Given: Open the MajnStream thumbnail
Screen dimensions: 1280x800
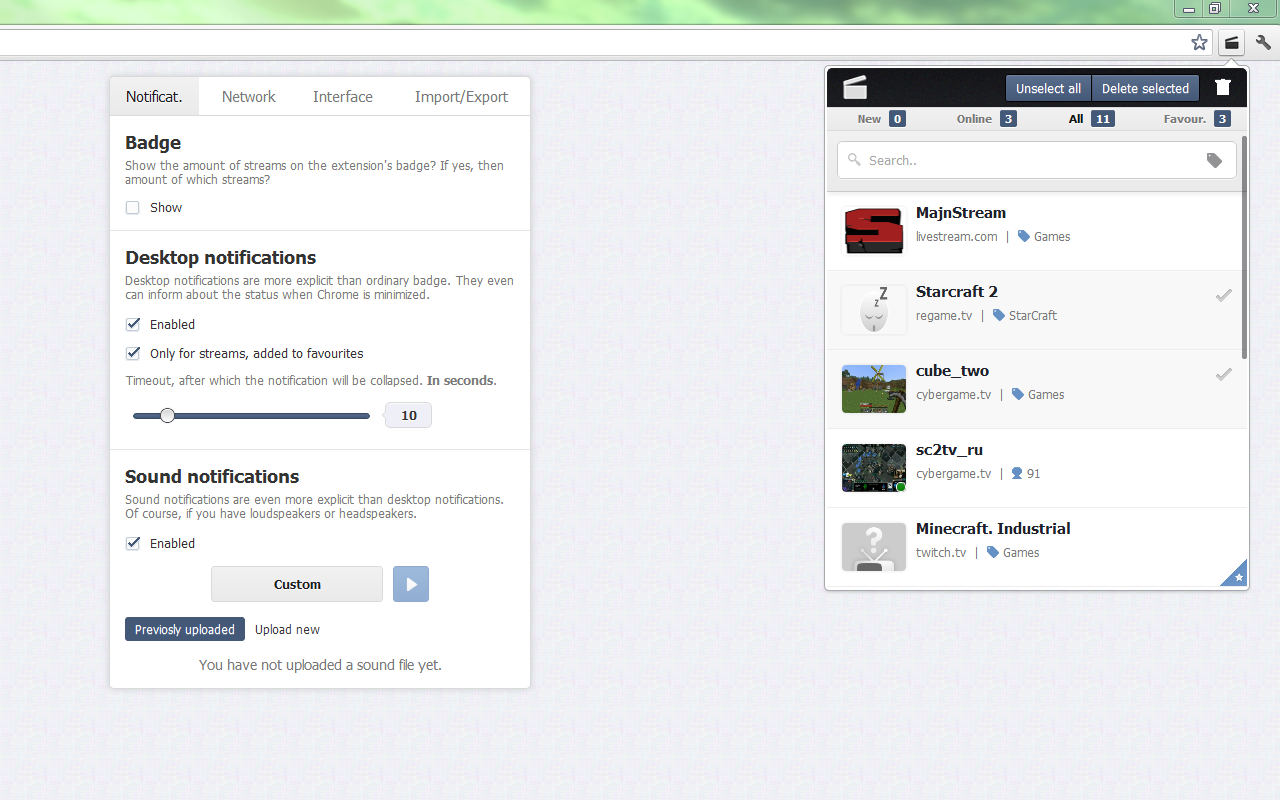Looking at the screenshot, I should [x=874, y=231].
